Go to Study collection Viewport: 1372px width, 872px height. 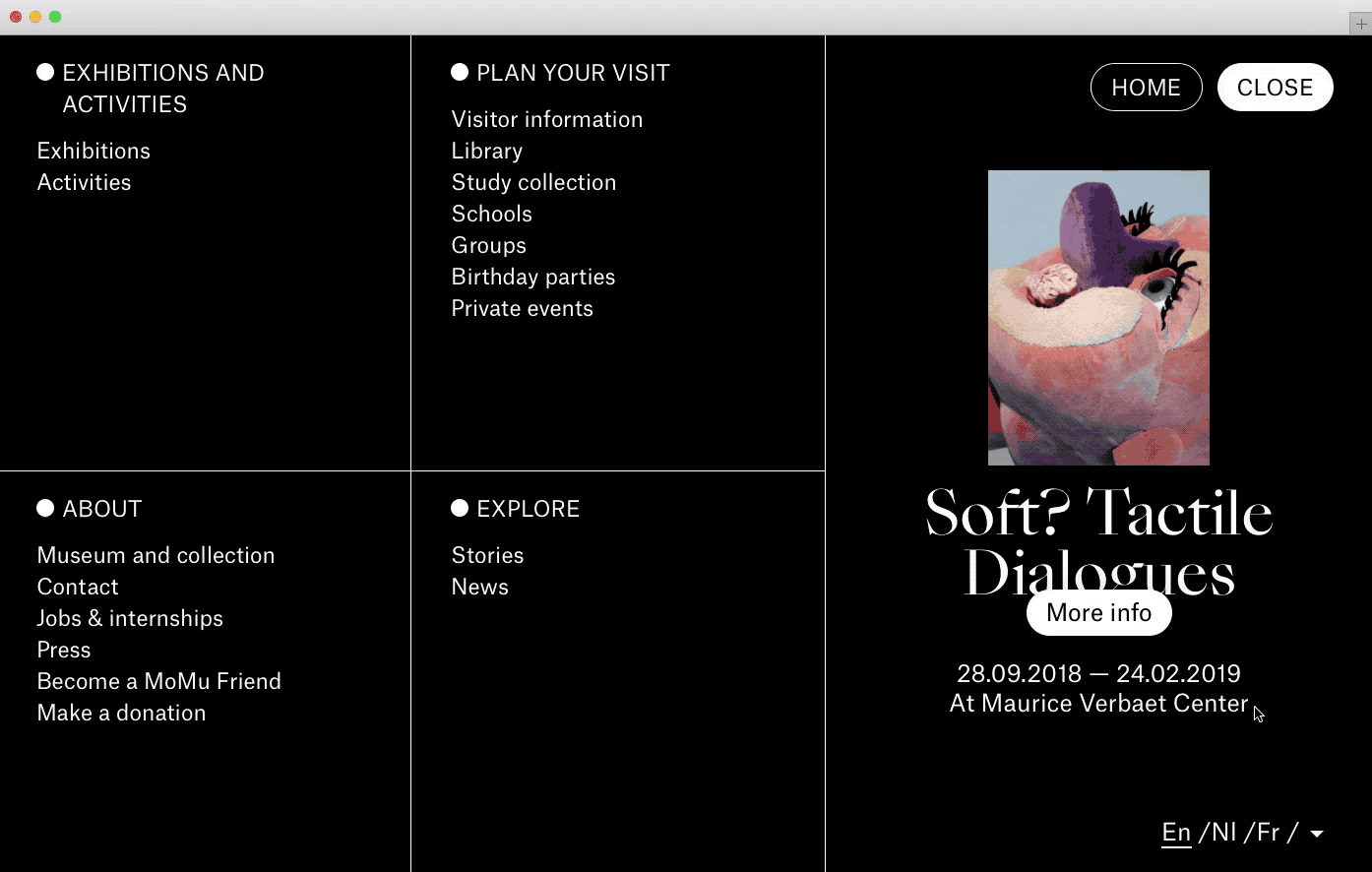[x=533, y=182]
